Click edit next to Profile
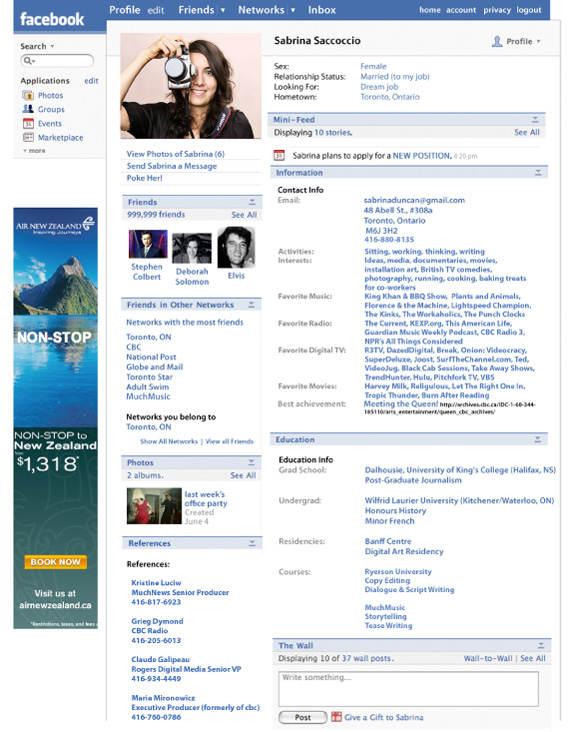 (156, 10)
